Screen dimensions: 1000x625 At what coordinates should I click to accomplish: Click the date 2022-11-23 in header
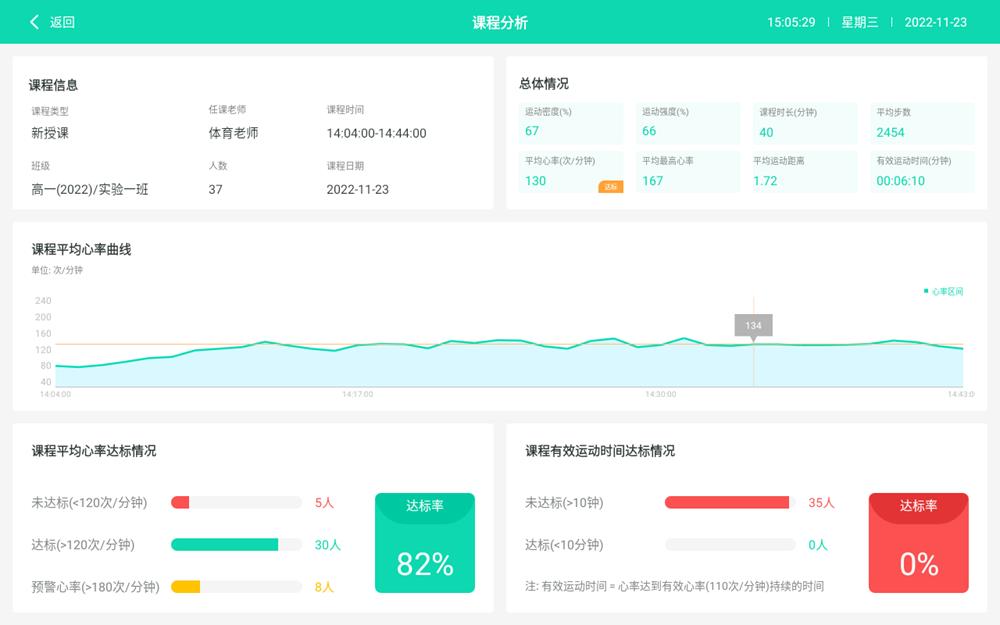pos(935,22)
